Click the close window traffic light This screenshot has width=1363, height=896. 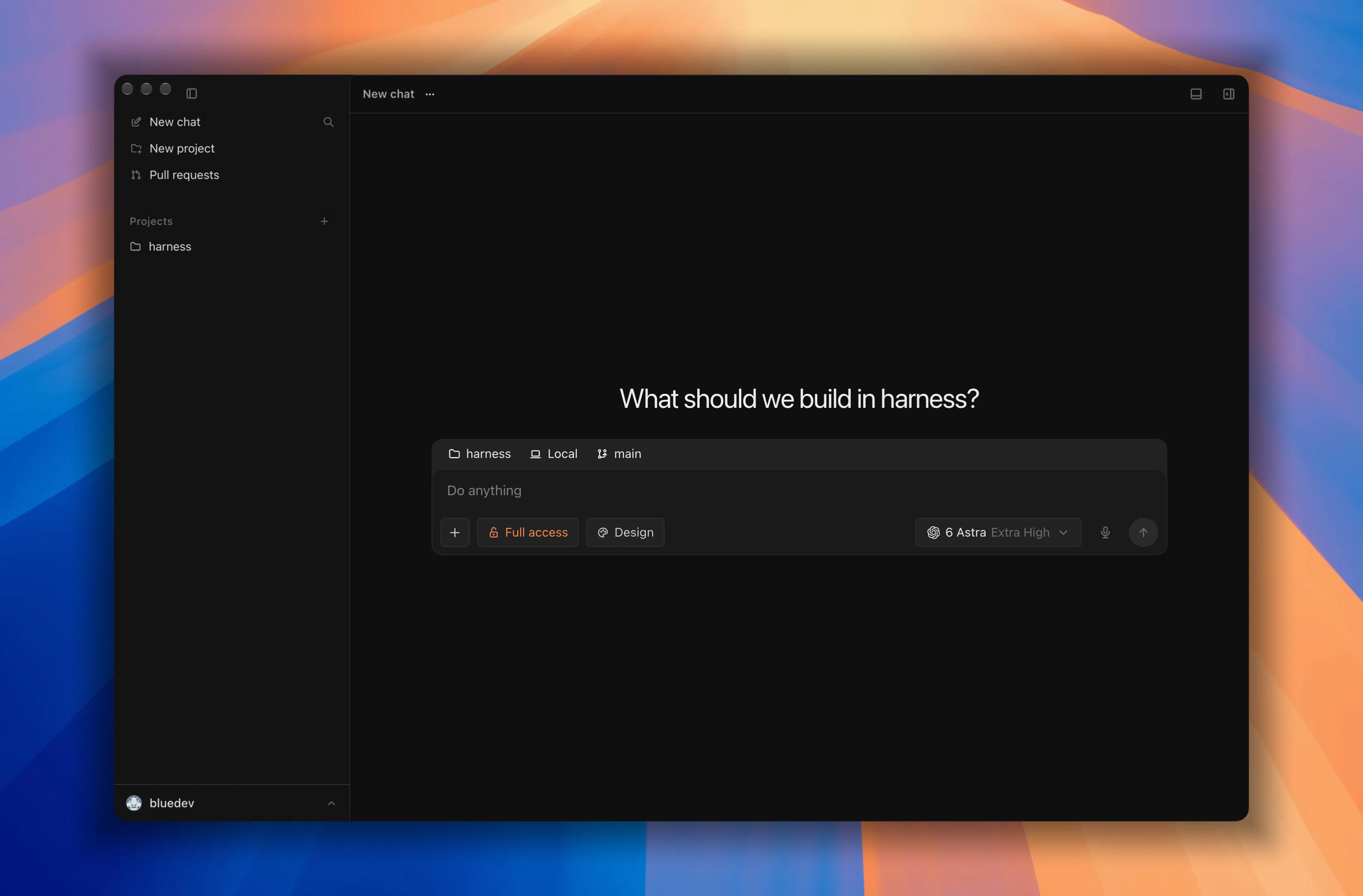pos(128,89)
